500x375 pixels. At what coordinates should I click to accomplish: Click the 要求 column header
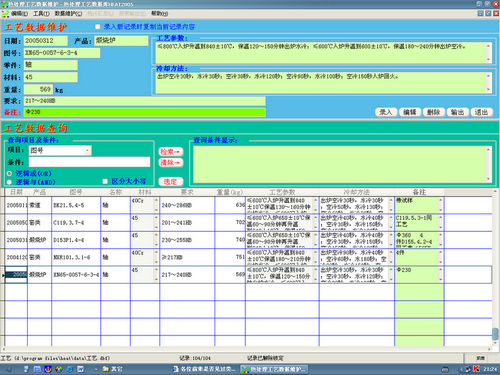tap(187, 192)
